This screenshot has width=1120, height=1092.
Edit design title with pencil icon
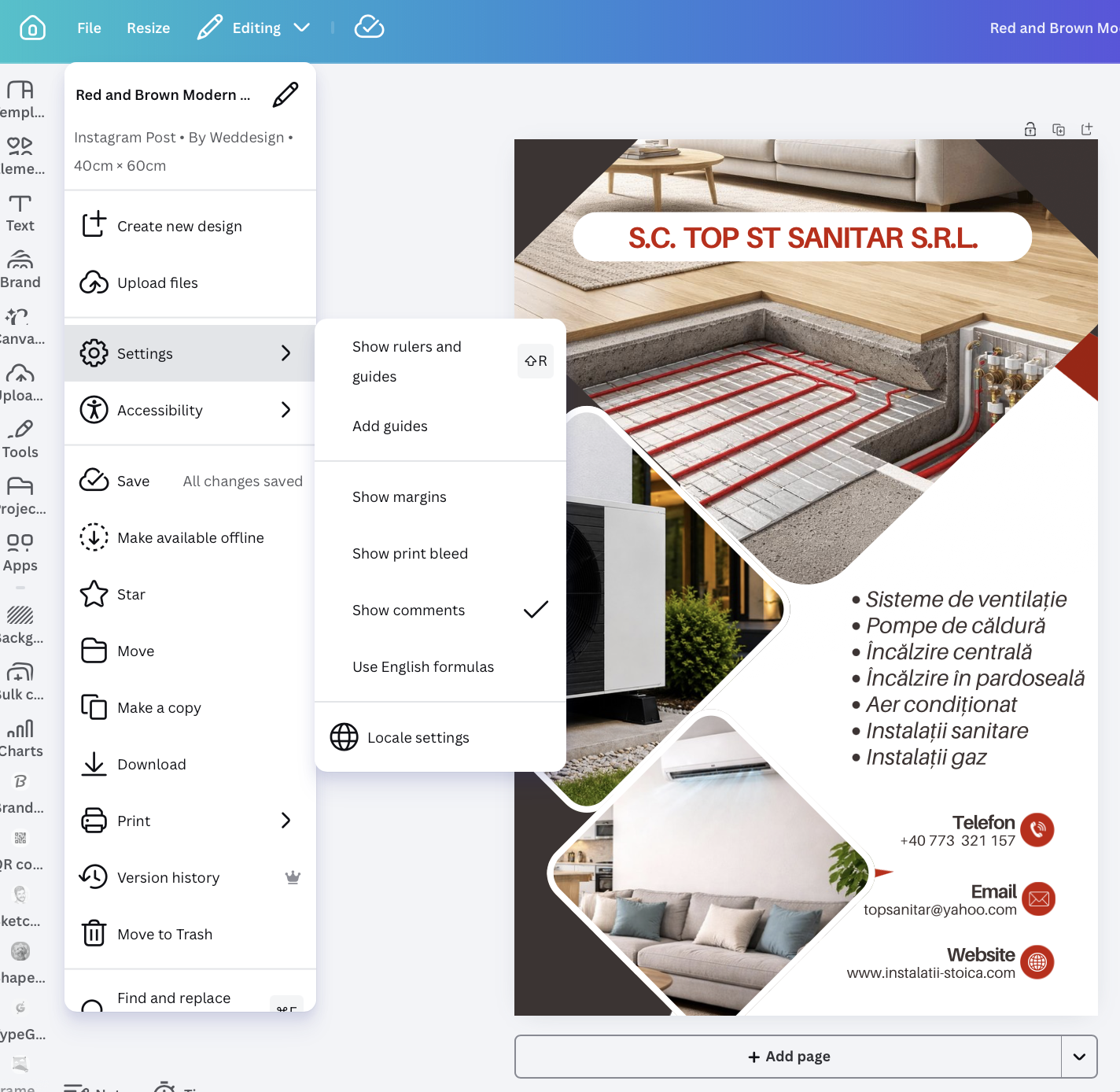286,94
